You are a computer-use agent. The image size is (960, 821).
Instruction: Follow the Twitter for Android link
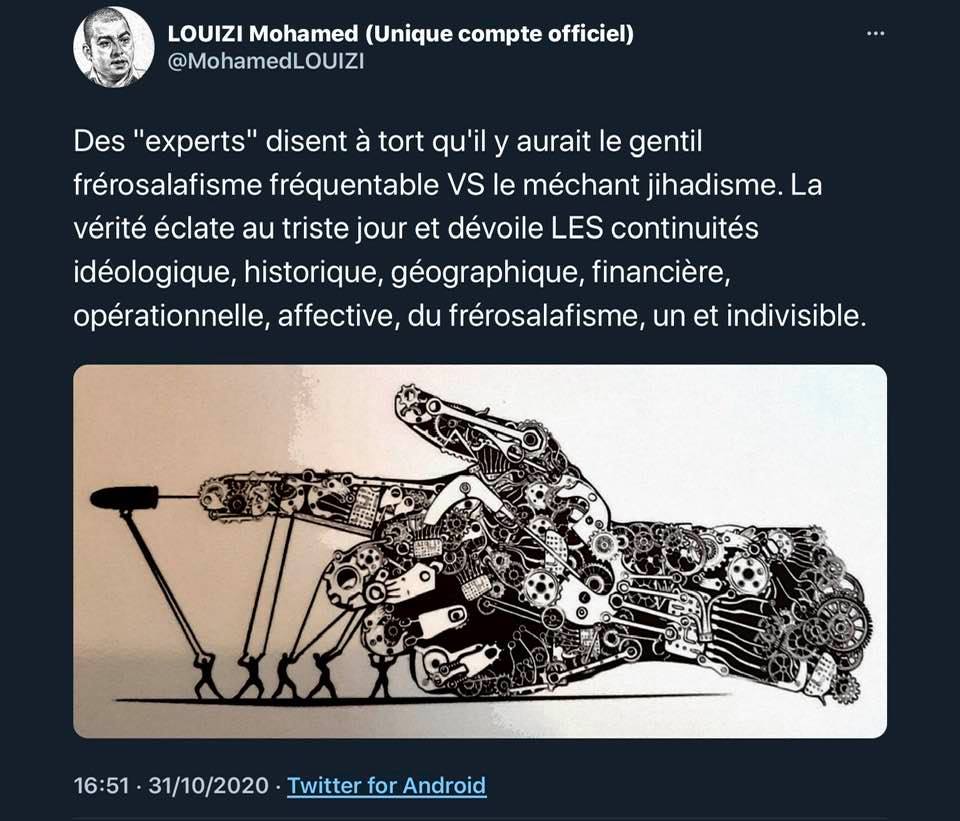pos(386,785)
